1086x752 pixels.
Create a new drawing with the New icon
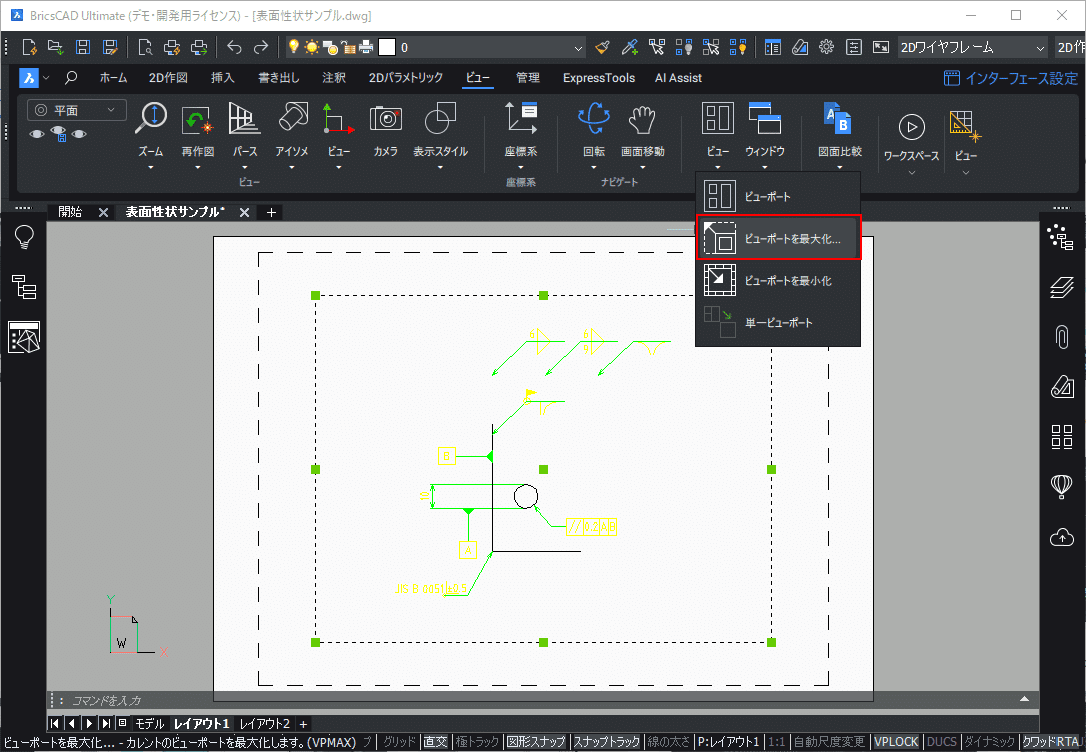click(x=29, y=47)
